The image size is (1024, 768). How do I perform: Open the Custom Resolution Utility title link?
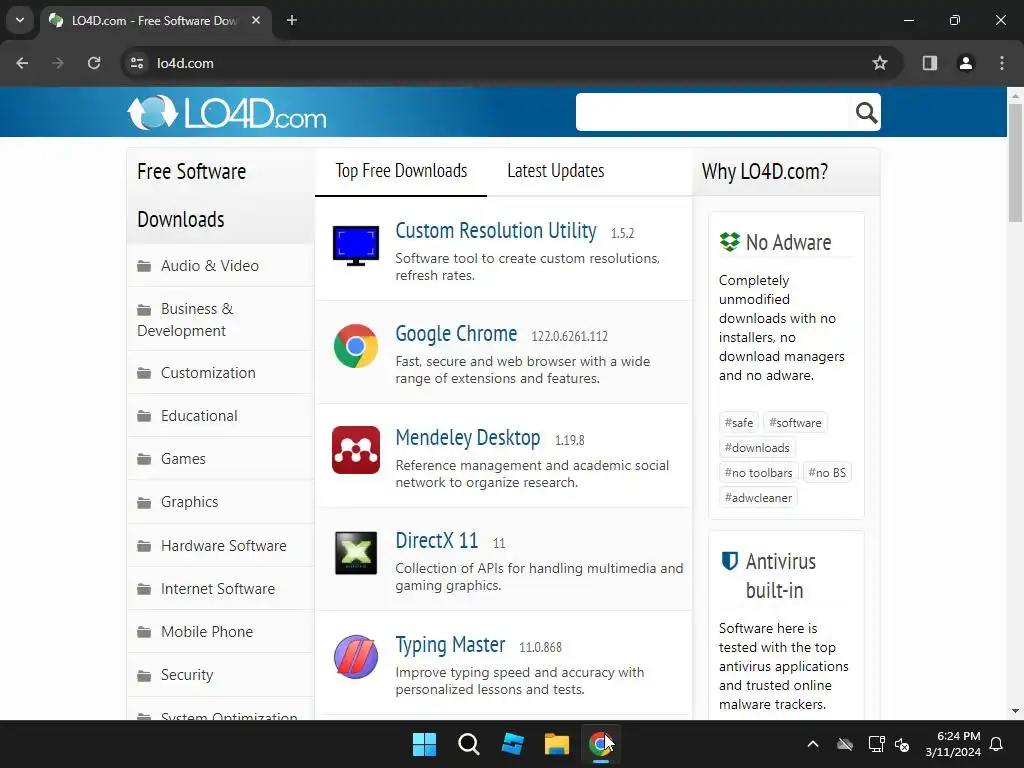[496, 231]
